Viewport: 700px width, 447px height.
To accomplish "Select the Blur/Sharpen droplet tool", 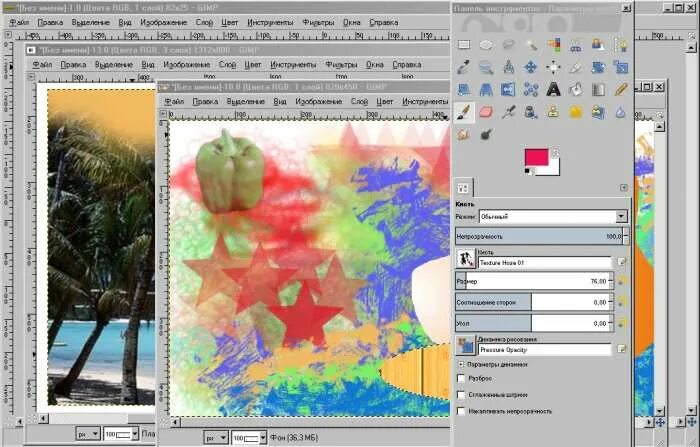I will pos(621,112).
